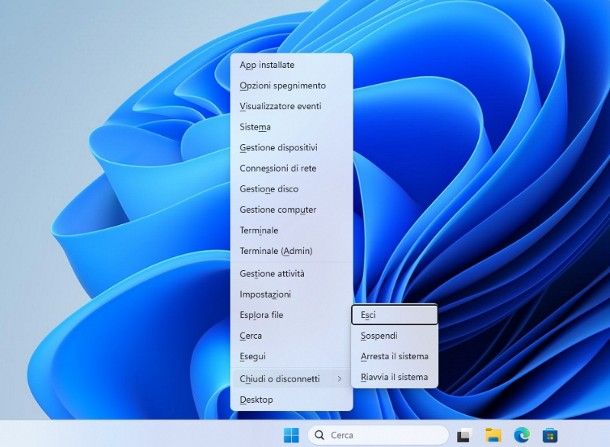Viewport: 610px width, 447px height.
Task: Click the Windows Start button
Action: pyautogui.click(x=291, y=435)
